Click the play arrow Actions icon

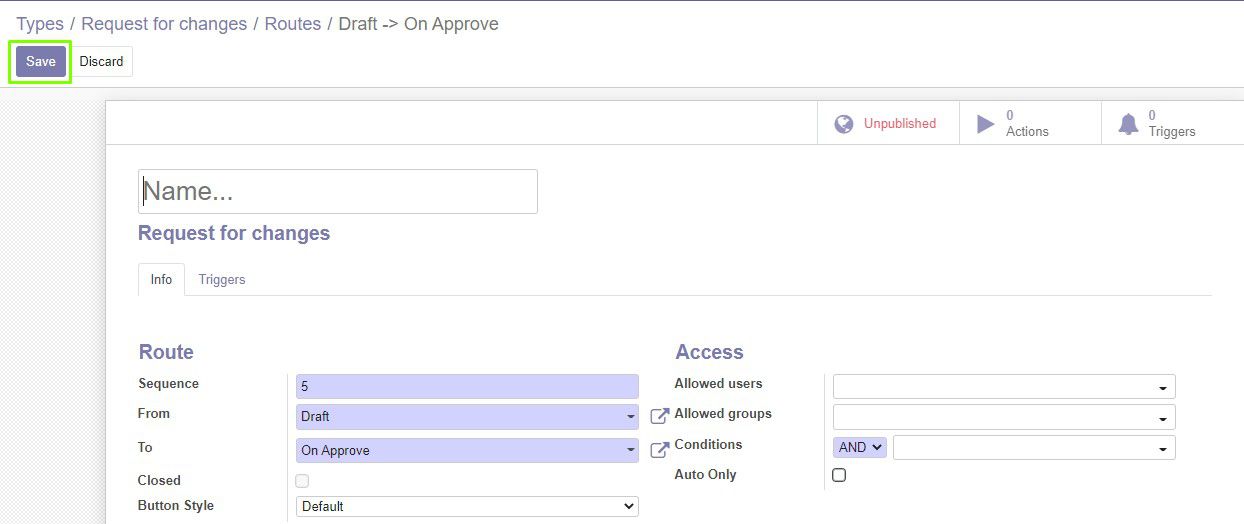click(x=985, y=124)
